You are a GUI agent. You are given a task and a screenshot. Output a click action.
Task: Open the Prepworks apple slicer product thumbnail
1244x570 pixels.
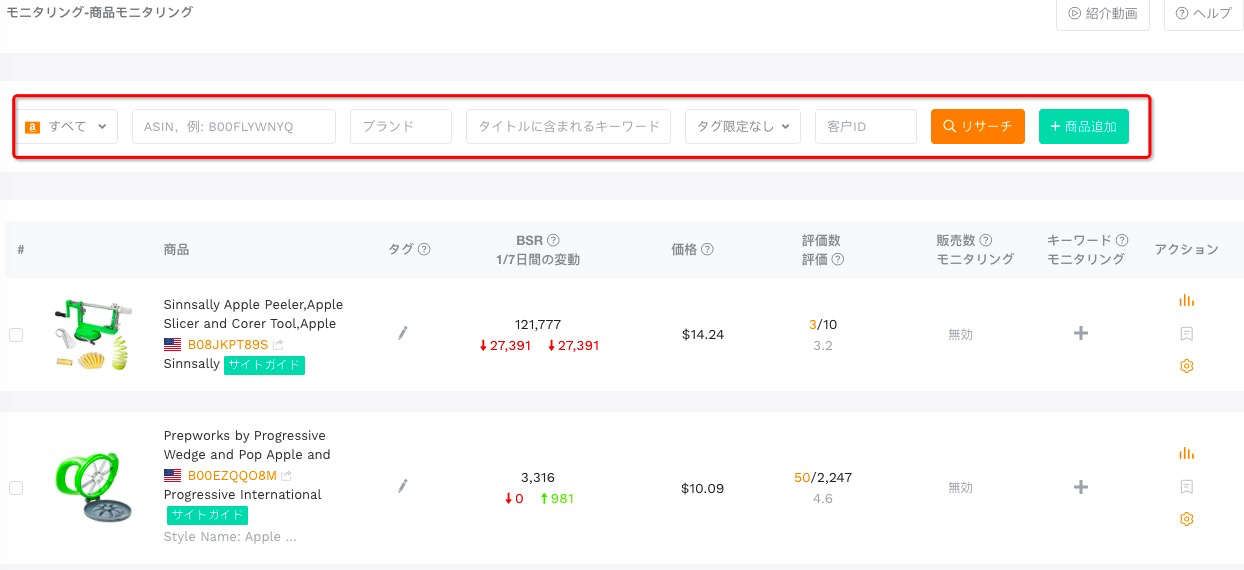pos(93,487)
